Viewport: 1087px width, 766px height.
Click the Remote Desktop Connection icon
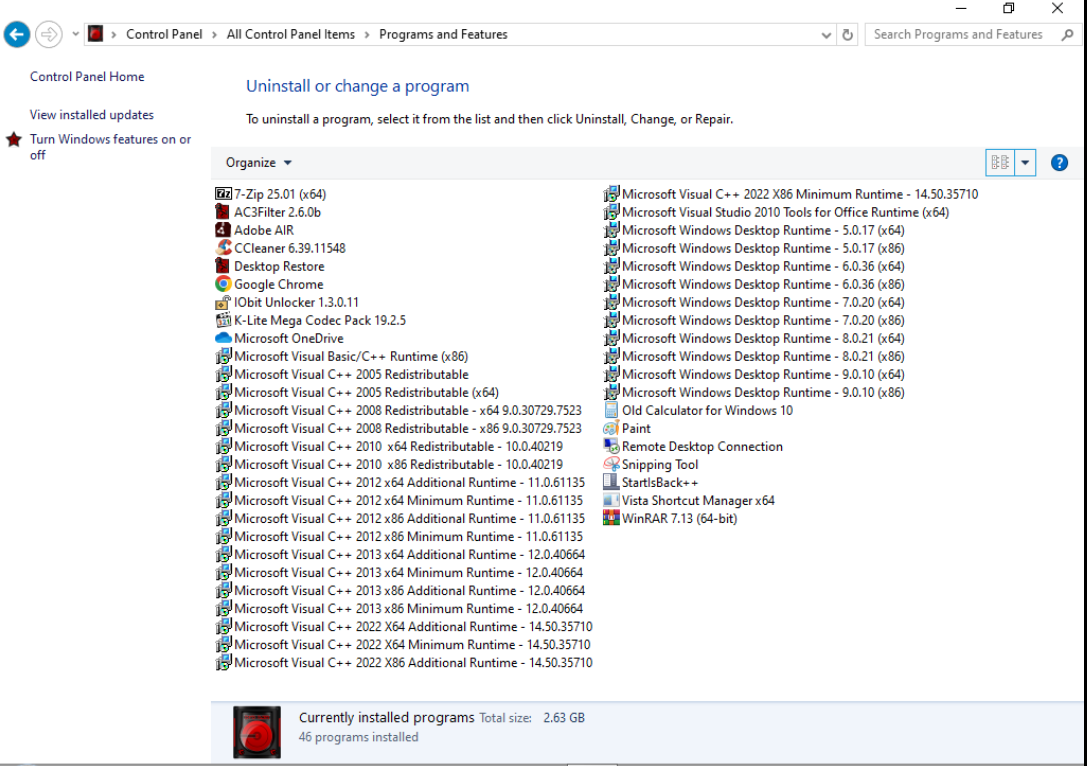point(611,446)
